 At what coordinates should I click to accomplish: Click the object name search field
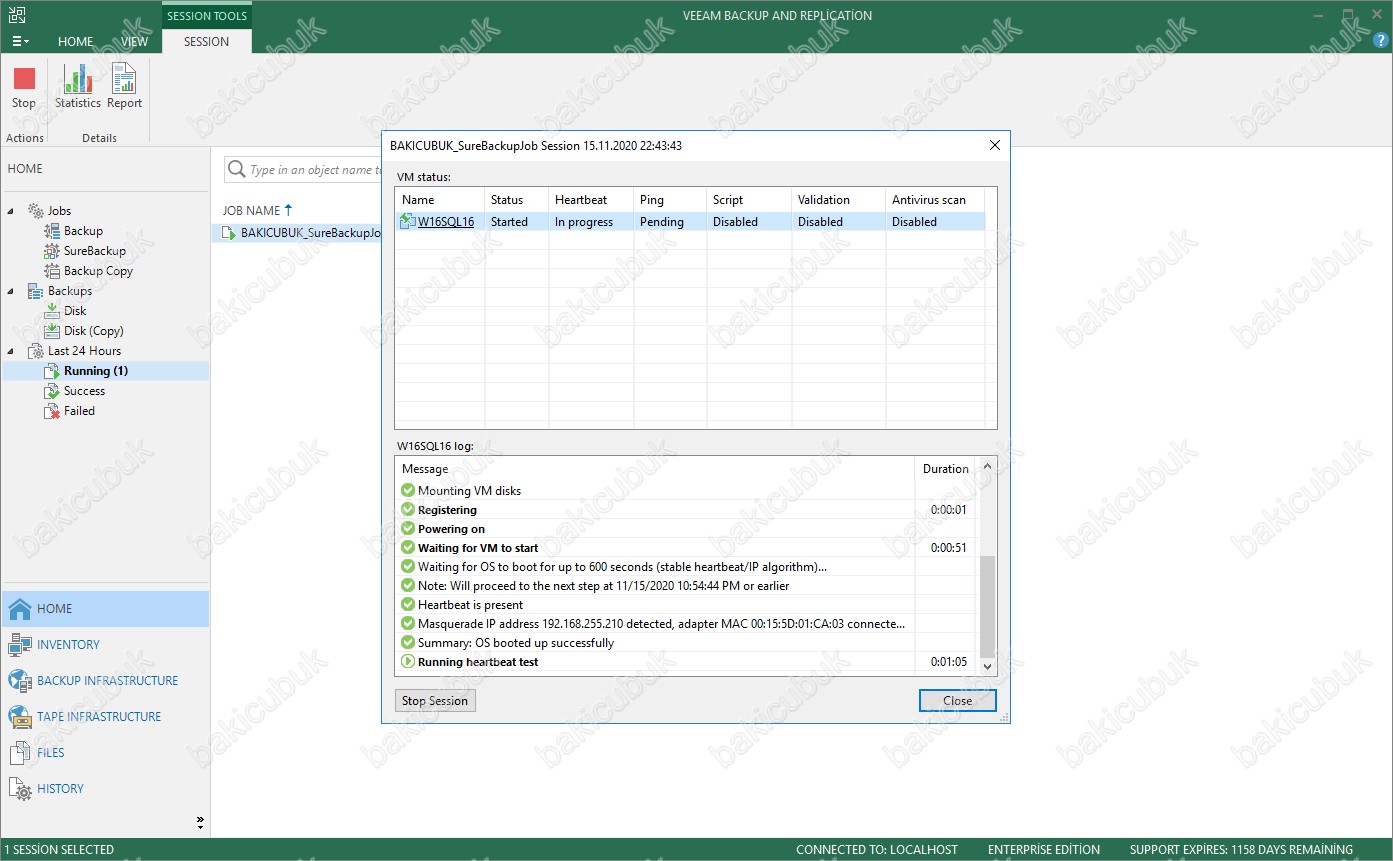(304, 170)
